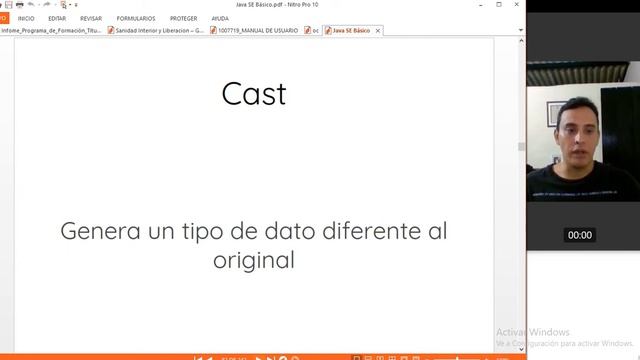Expand the open documents list arrow
Viewport: 640px width, 360px height.
click(520, 30)
